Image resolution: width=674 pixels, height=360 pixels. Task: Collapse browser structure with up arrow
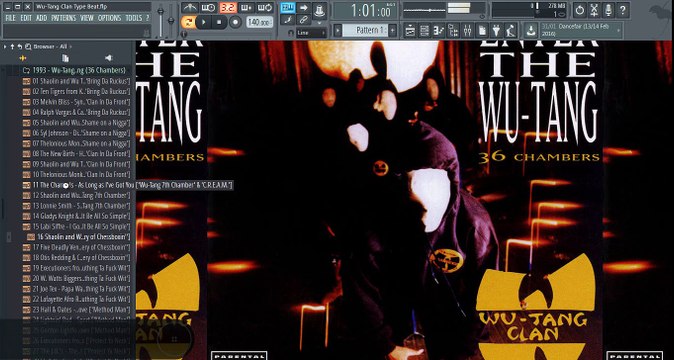tap(12, 46)
